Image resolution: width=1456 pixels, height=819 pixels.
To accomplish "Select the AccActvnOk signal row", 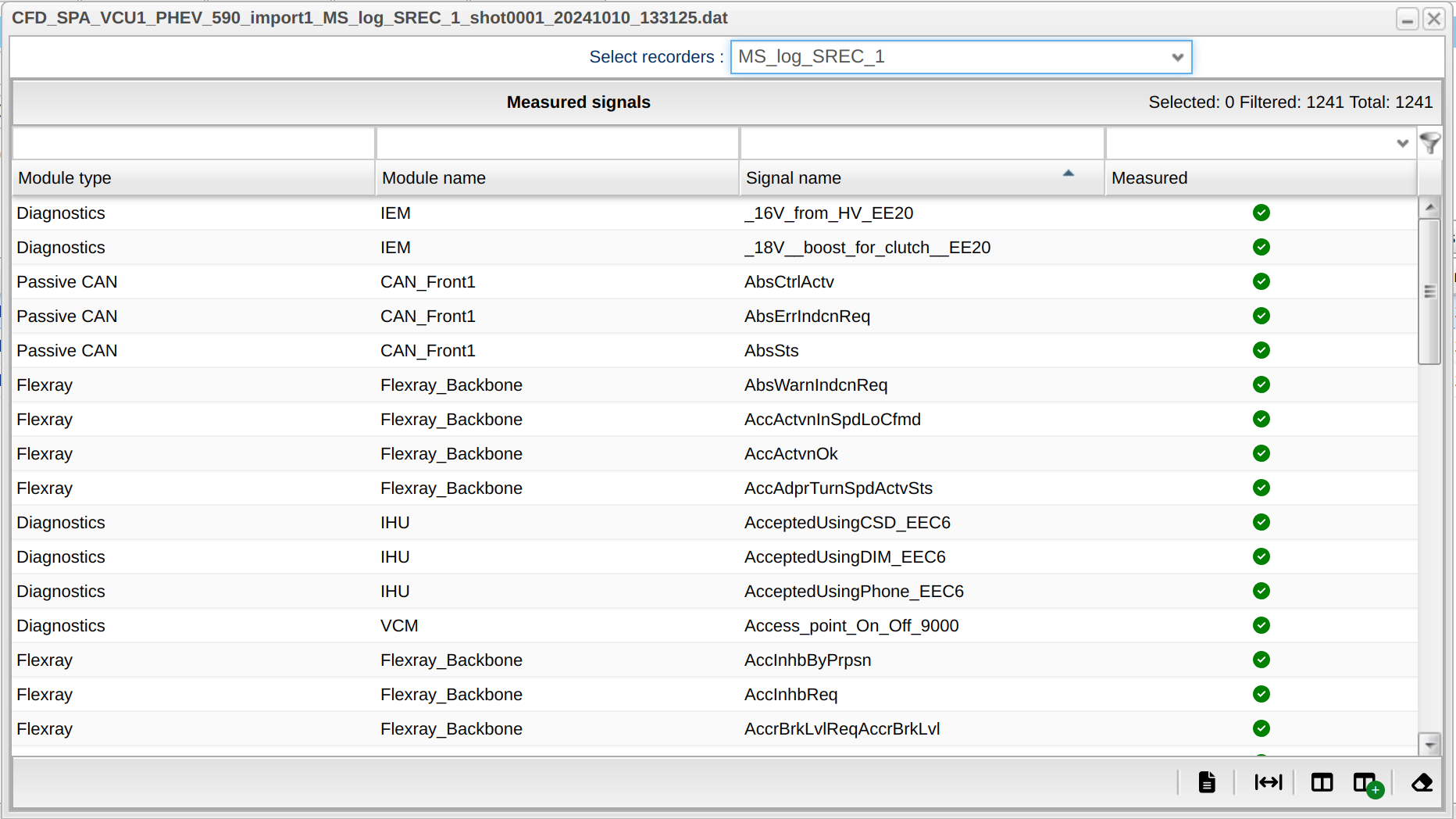I will click(x=790, y=454).
